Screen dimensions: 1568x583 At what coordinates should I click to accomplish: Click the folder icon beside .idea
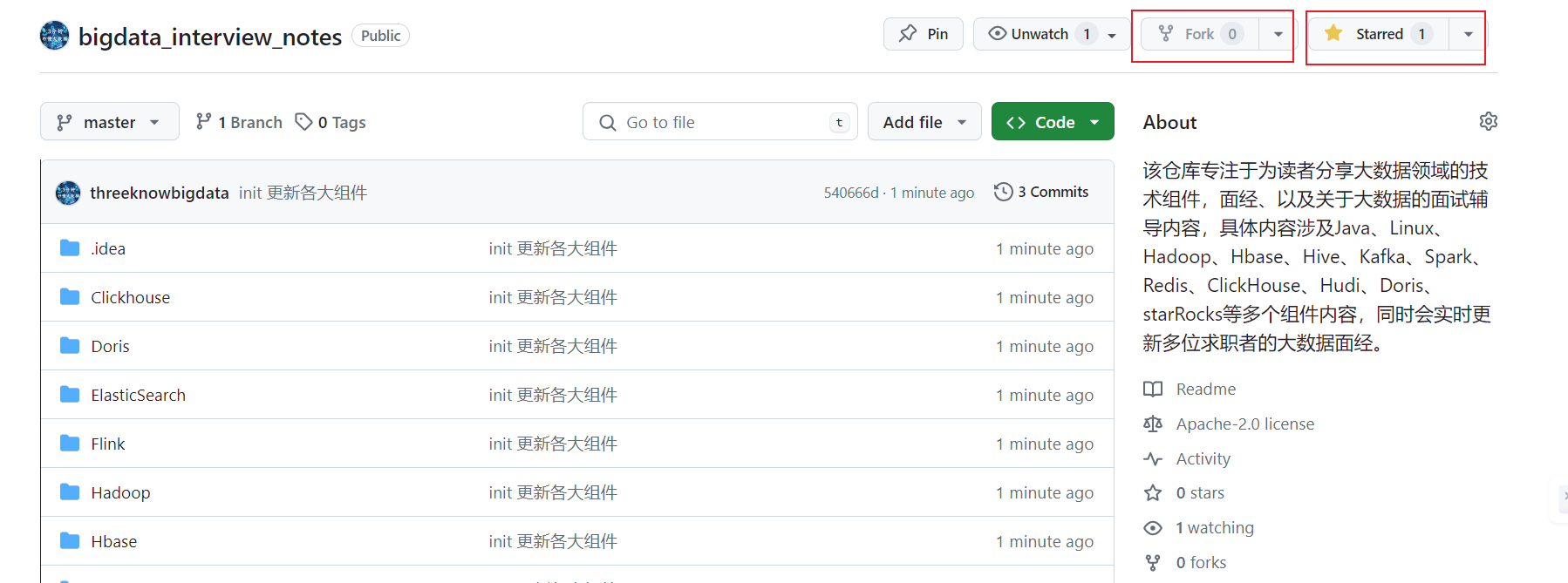pos(70,248)
